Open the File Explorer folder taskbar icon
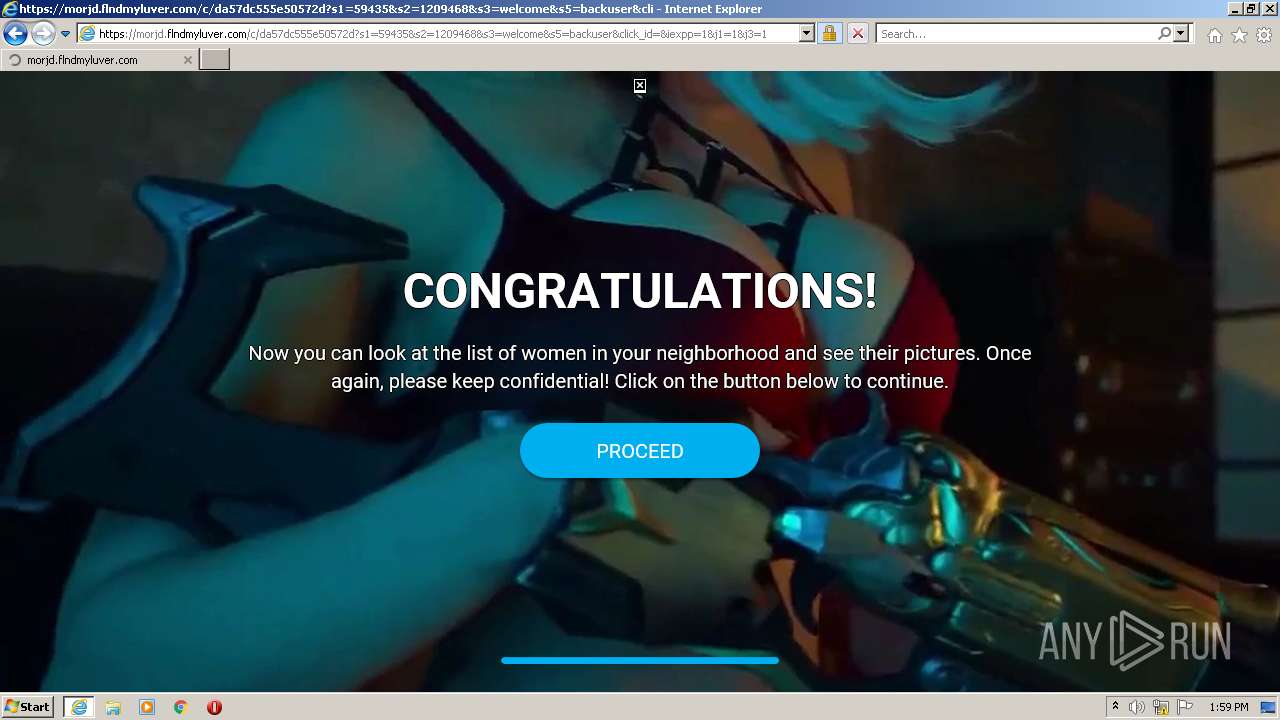Screen dimensions: 1280x720 coord(113,707)
